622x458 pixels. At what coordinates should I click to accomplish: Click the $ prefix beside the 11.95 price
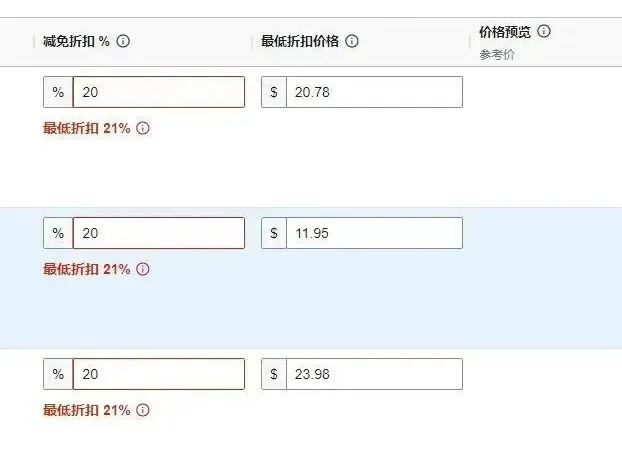(x=274, y=233)
